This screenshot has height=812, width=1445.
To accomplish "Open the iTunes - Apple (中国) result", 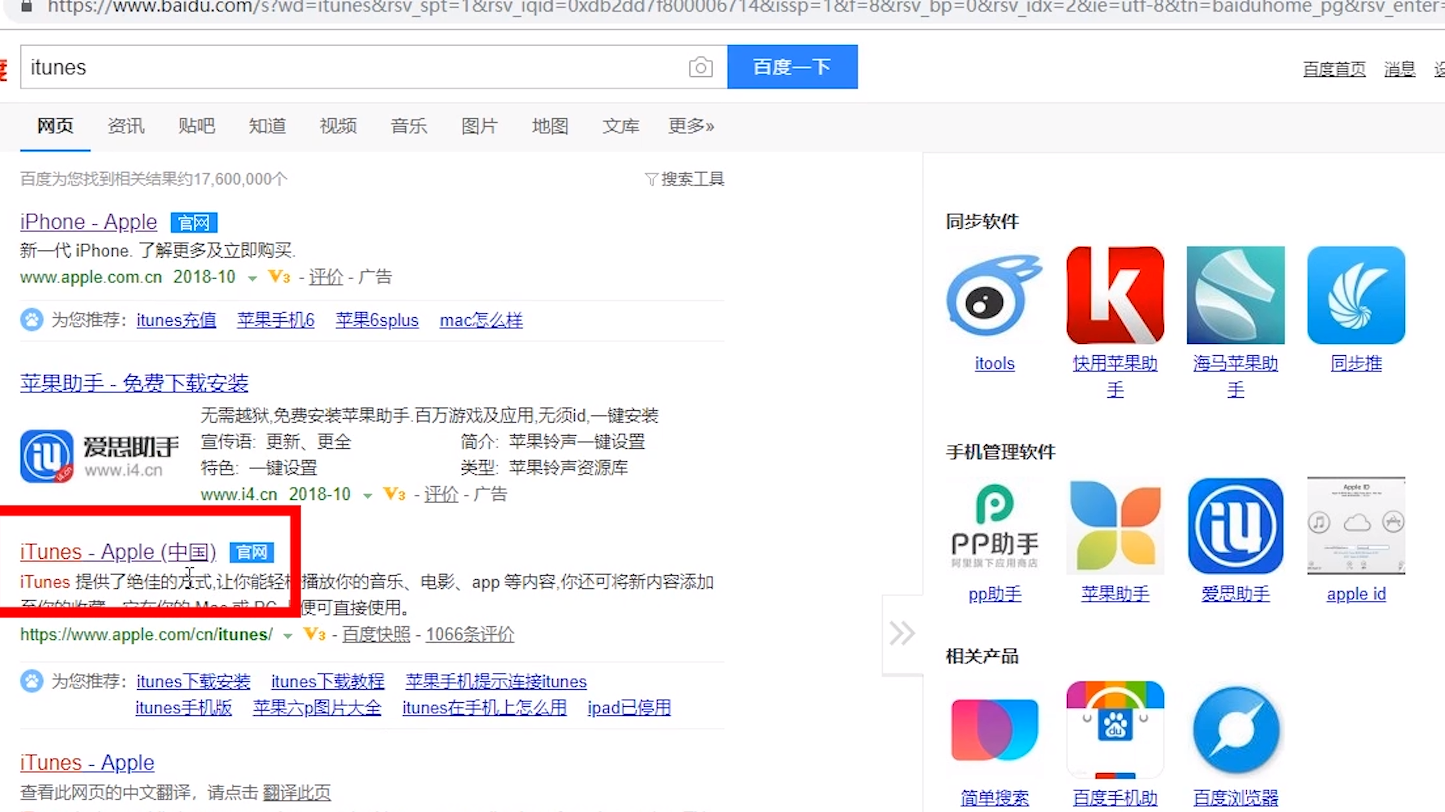I will pos(118,552).
